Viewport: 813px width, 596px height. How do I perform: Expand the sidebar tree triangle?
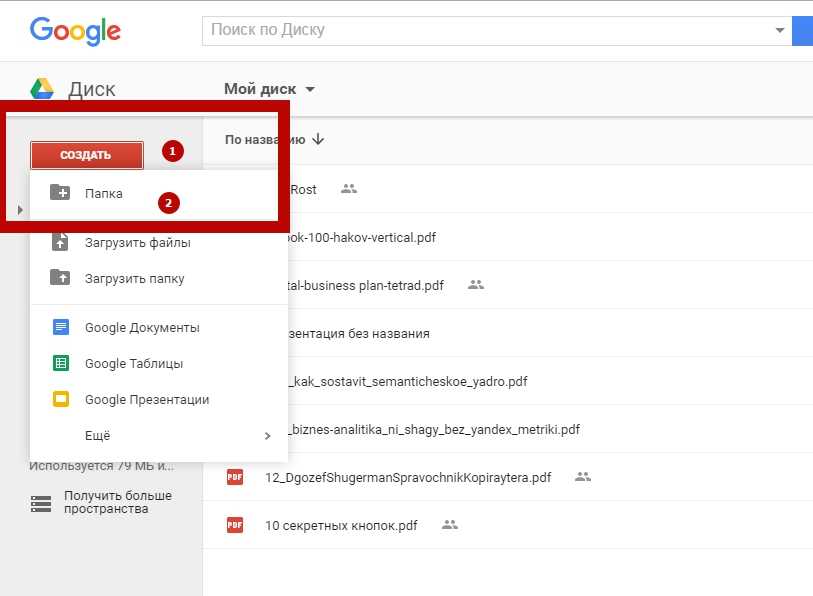click(x=20, y=210)
